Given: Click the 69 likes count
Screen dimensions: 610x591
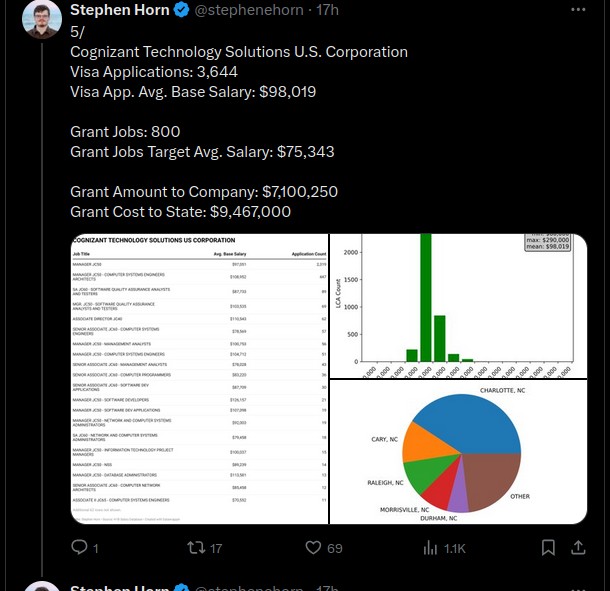Looking at the screenshot, I should click(x=335, y=548).
